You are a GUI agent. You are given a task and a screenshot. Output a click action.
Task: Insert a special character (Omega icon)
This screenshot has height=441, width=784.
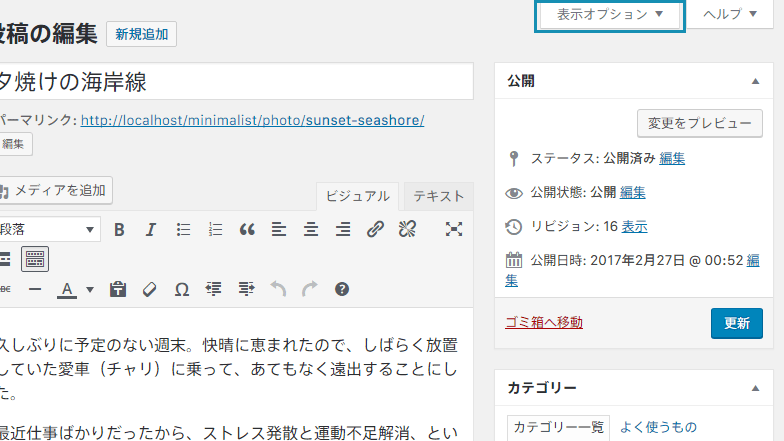[x=182, y=289]
